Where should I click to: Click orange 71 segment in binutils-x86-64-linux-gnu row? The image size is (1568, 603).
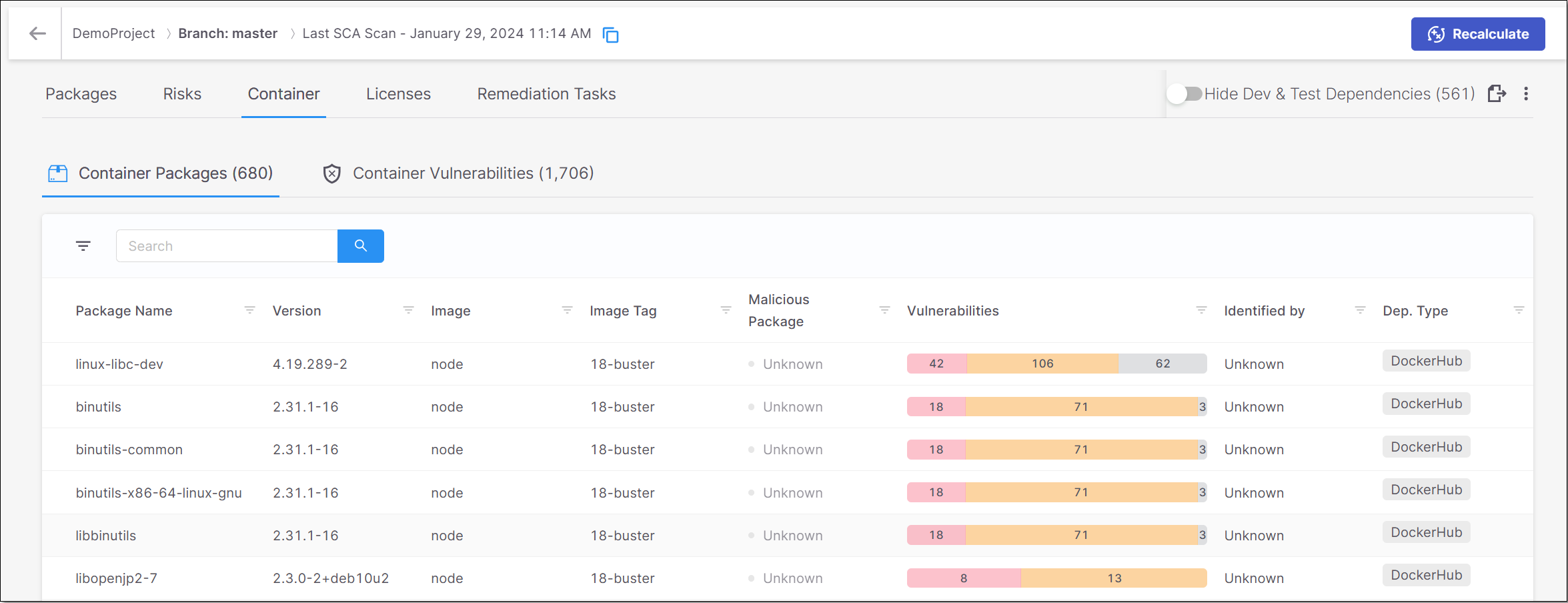pyautogui.click(x=1081, y=492)
